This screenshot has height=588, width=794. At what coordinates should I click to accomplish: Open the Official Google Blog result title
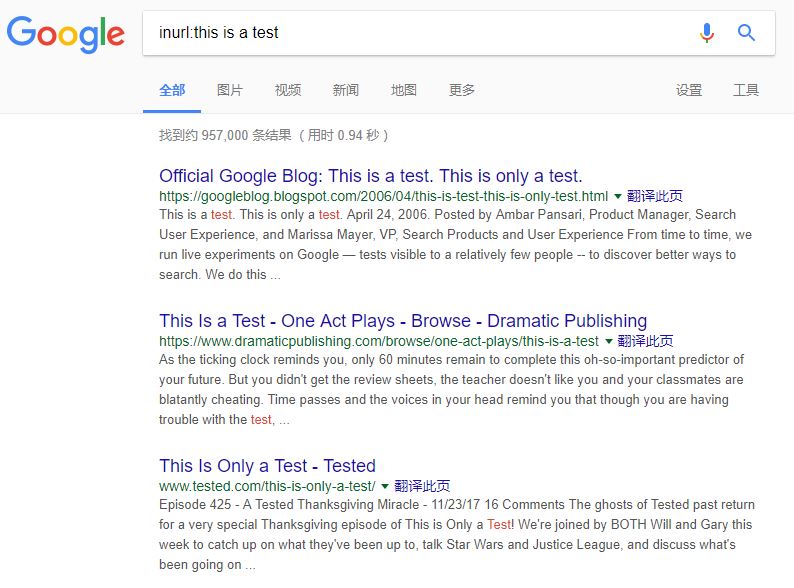(x=371, y=176)
